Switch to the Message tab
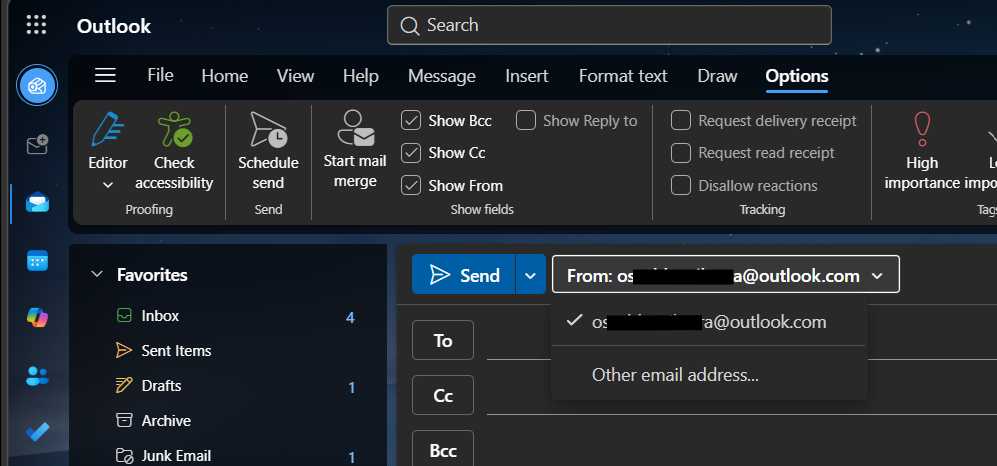The image size is (997, 466). [x=441, y=76]
